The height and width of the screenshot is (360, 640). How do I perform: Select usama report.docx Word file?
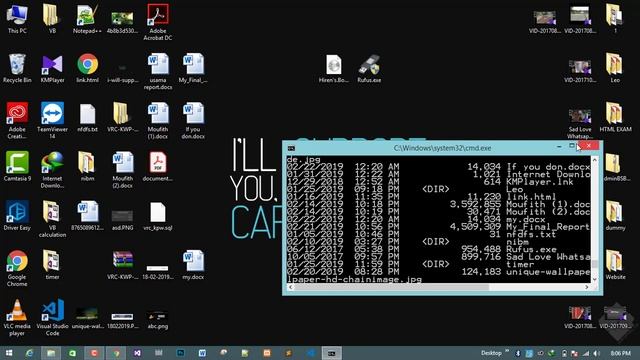[158, 72]
